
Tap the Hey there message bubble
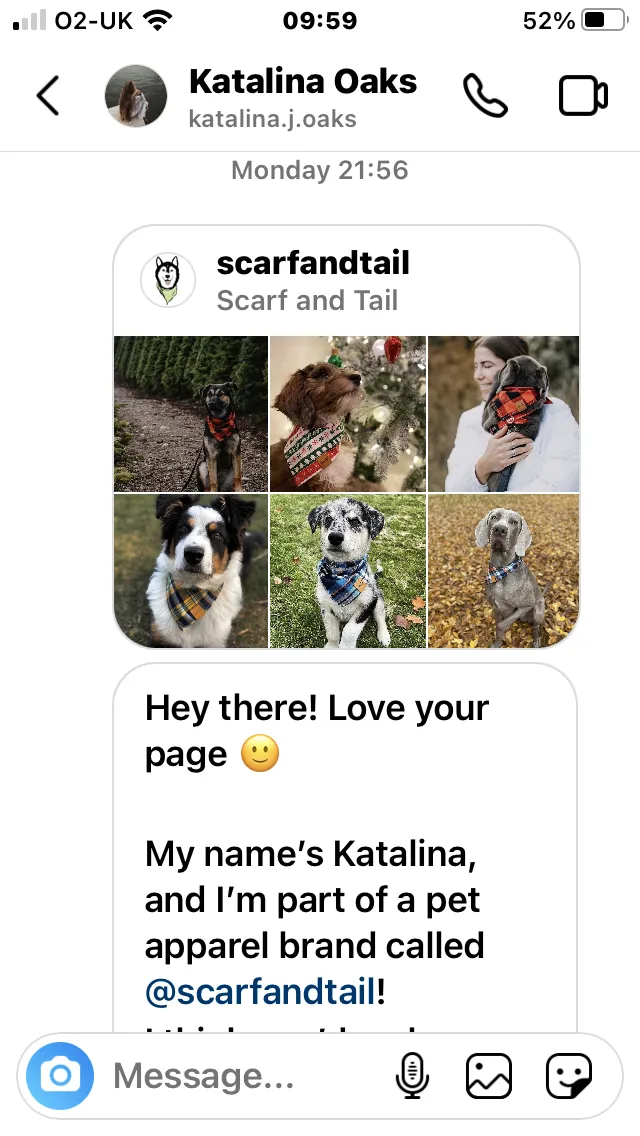point(345,848)
